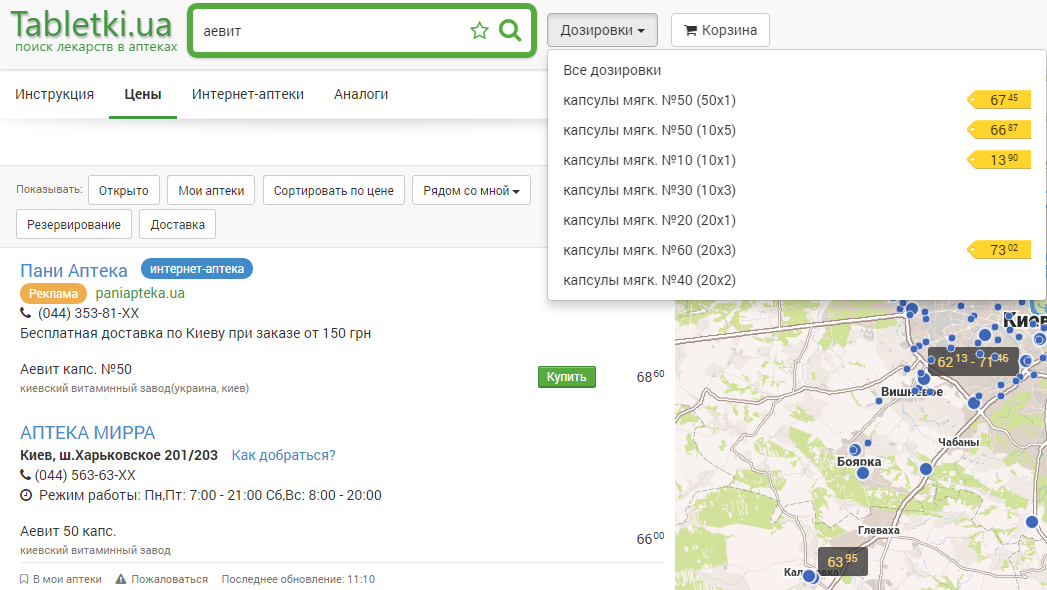Click the green magnifier search icon

coord(510,30)
